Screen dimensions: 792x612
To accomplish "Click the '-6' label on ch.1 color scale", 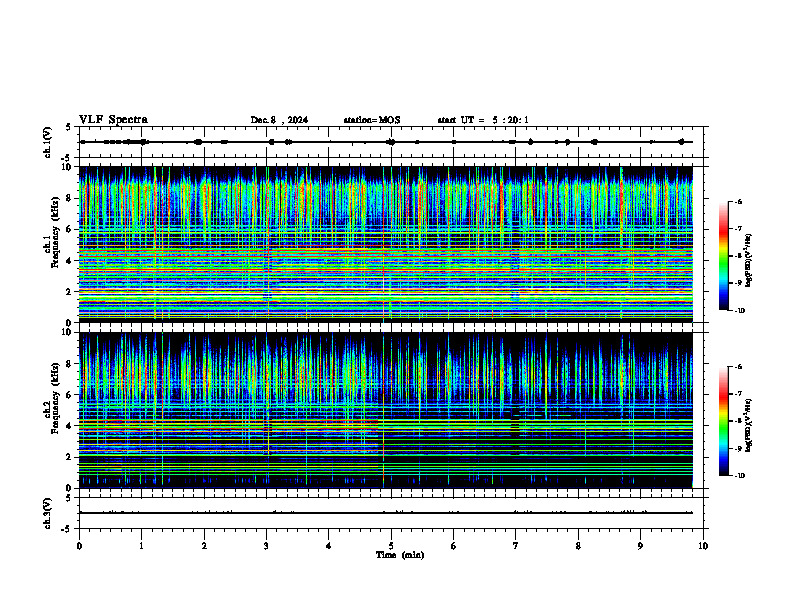I will coord(738,201).
